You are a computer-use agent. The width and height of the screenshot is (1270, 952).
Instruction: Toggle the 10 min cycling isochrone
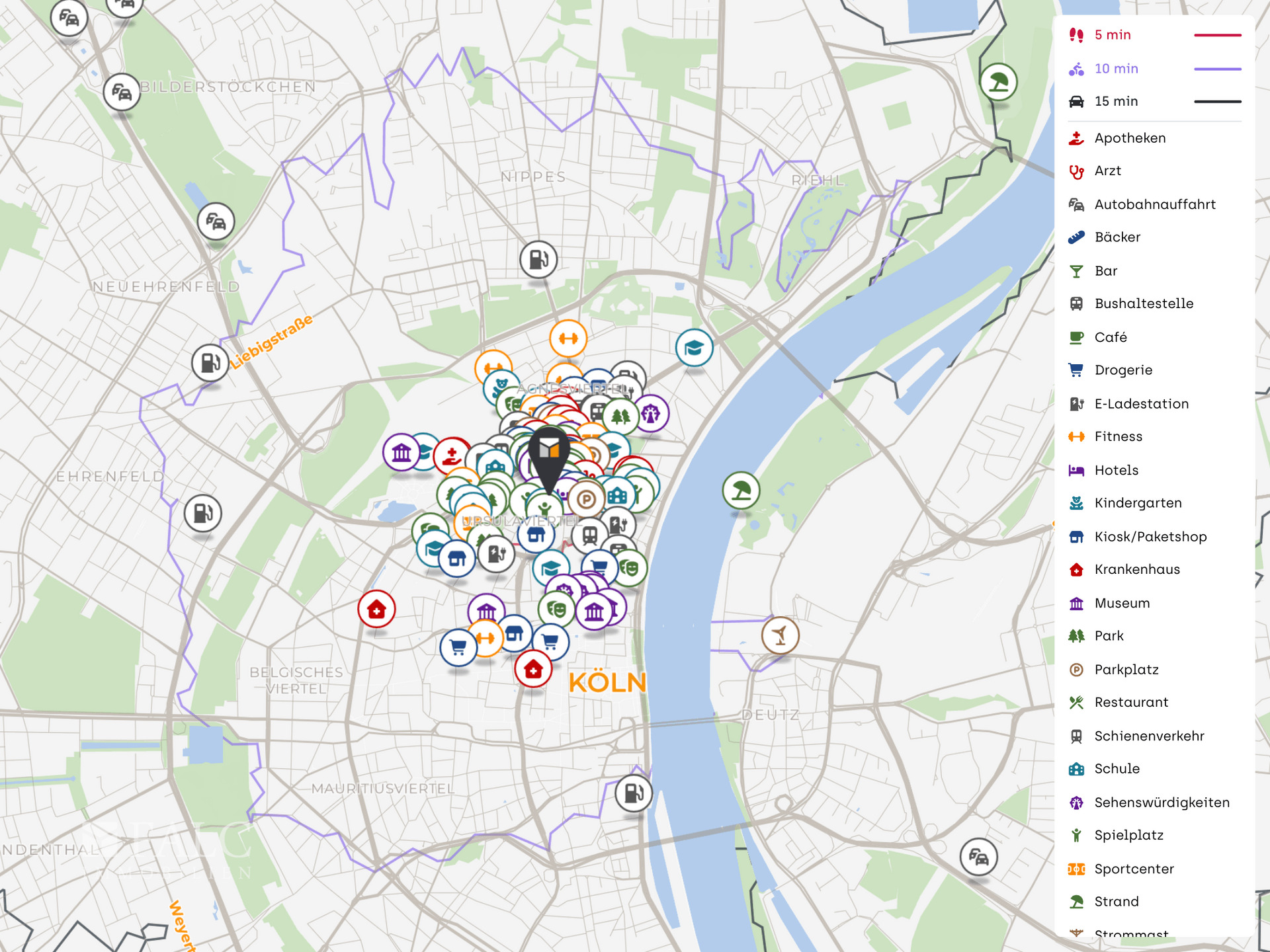[1116, 69]
